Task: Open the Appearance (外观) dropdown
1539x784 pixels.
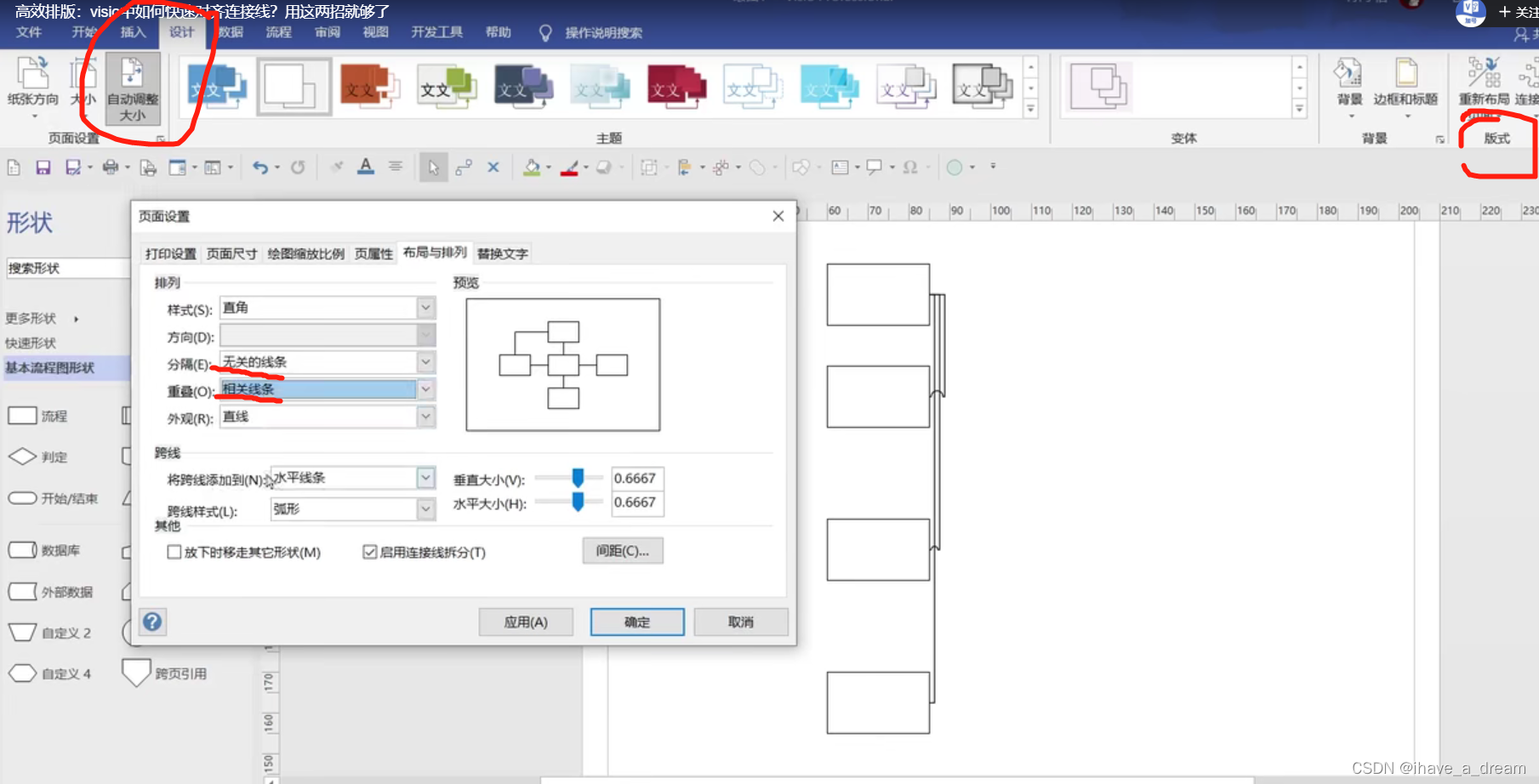Action: [426, 417]
